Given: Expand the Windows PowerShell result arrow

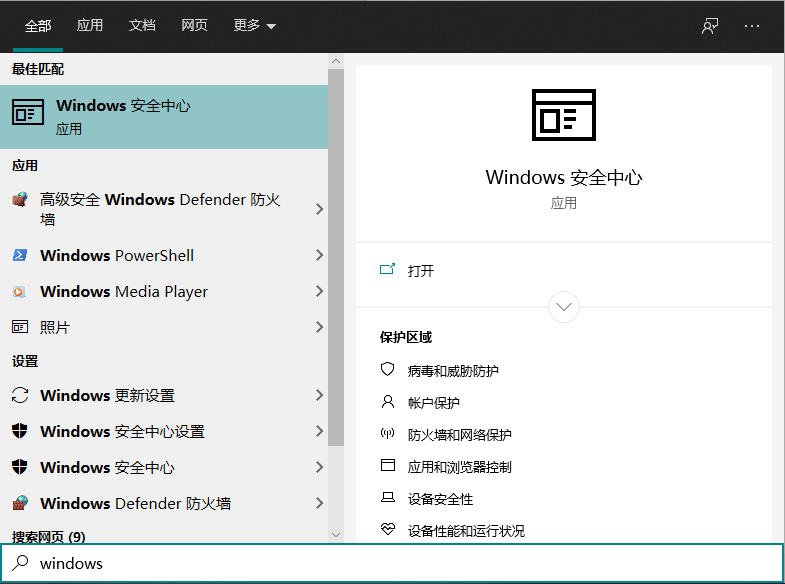Looking at the screenshot, I should point(319,255).
